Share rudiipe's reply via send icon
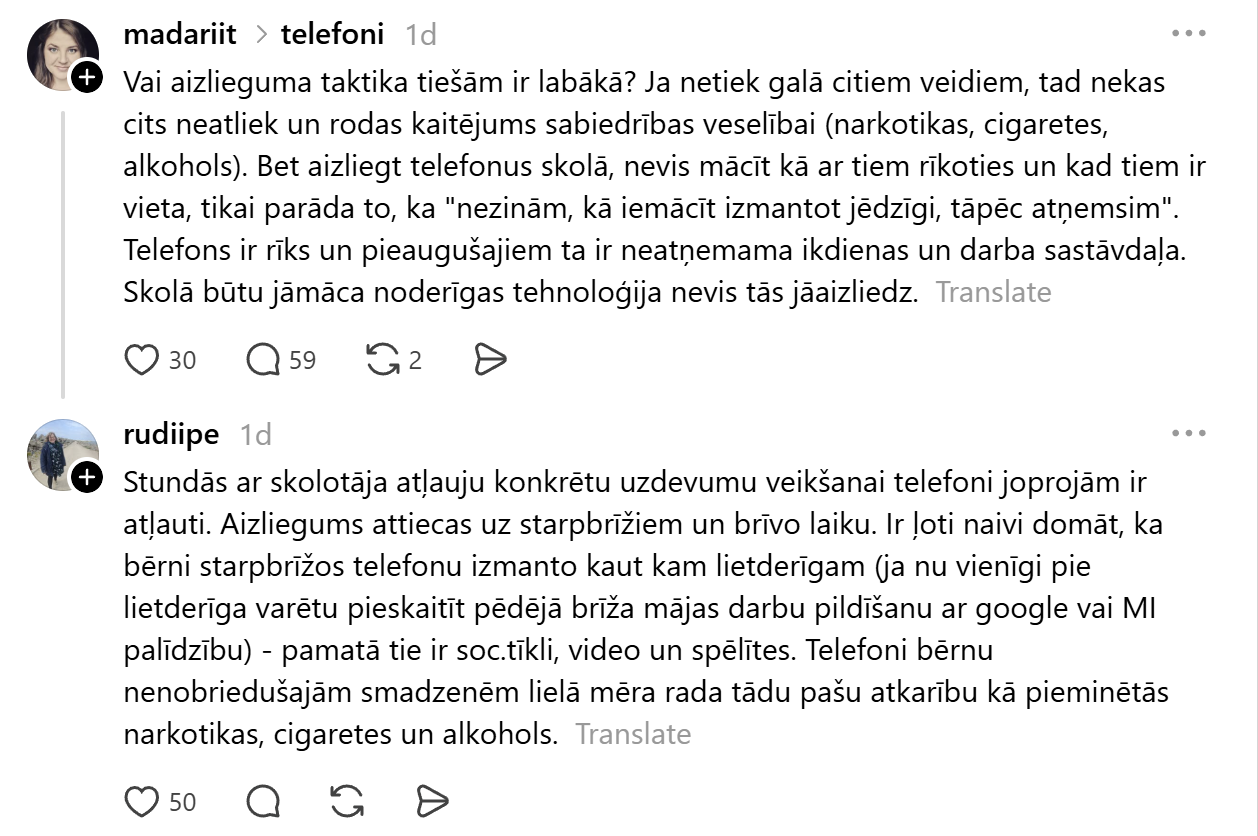This screenshot has width=1258, height=836. [x=431, y=801]
